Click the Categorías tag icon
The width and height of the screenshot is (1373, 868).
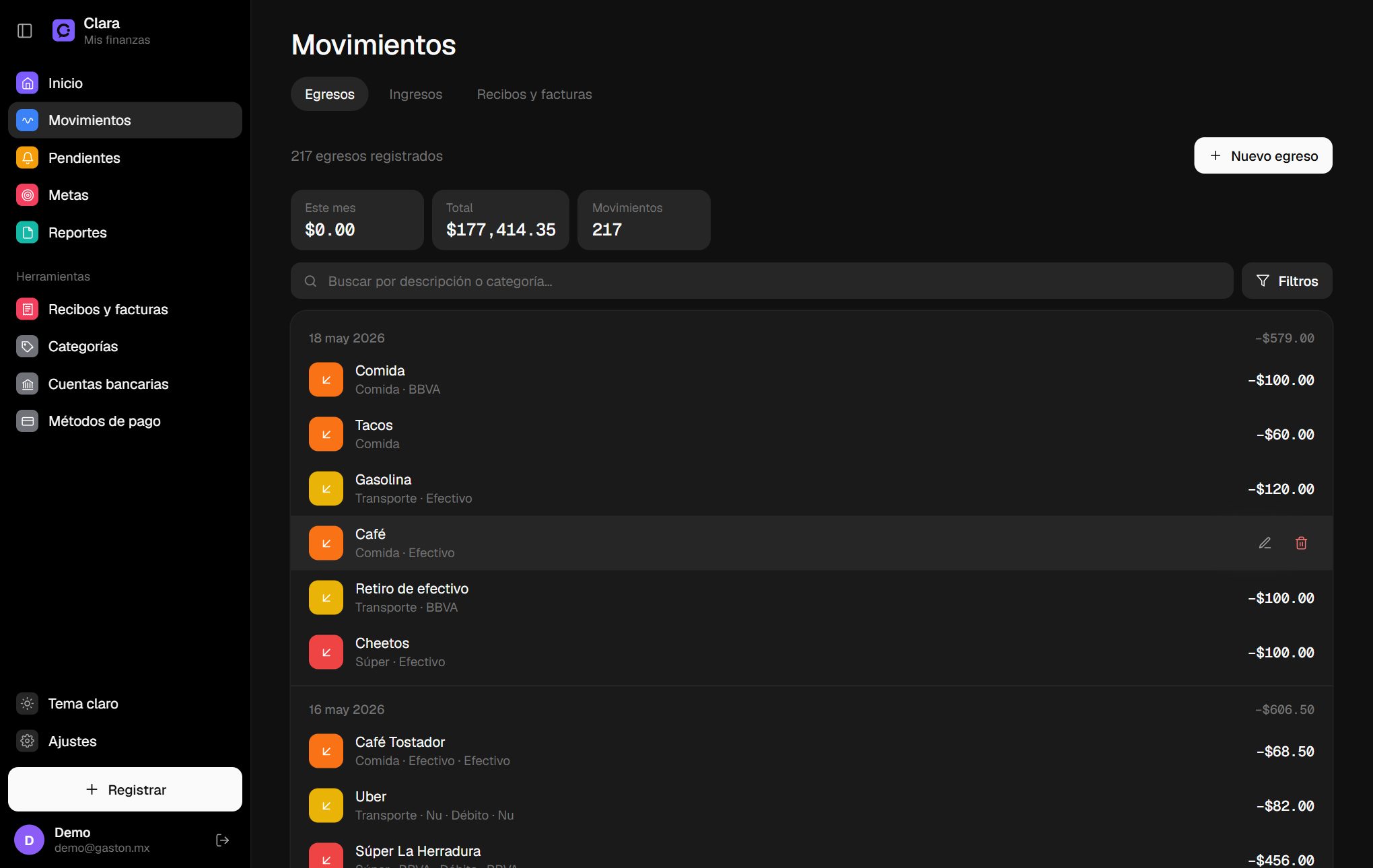[x=28, y=347]
